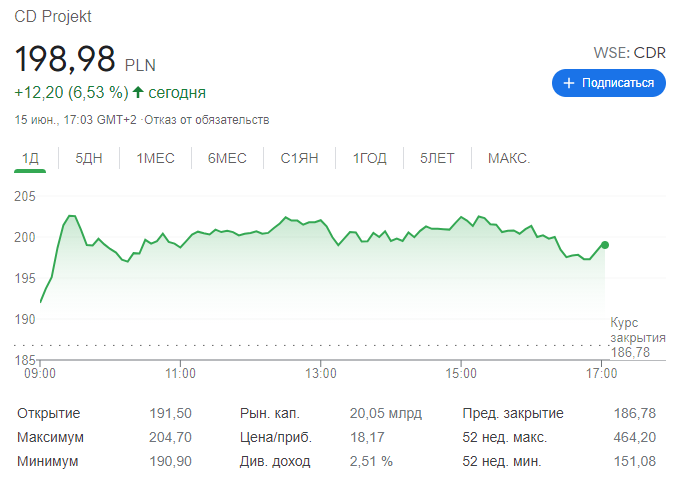Click the 13:00 time axis label
This screenshot has height=504, width=690.
[x=321, y=373]
